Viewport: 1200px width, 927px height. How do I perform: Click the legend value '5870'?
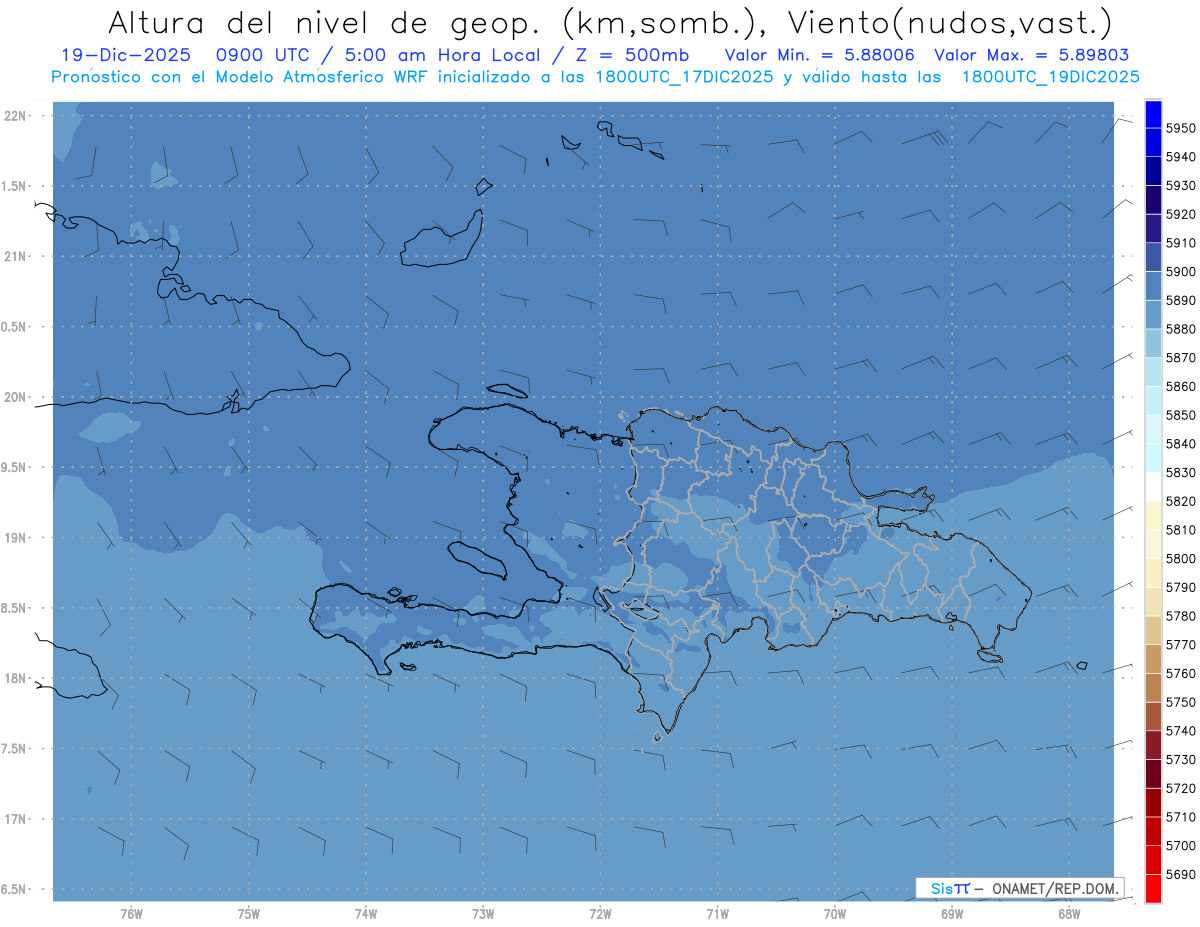click(1181, 358)
